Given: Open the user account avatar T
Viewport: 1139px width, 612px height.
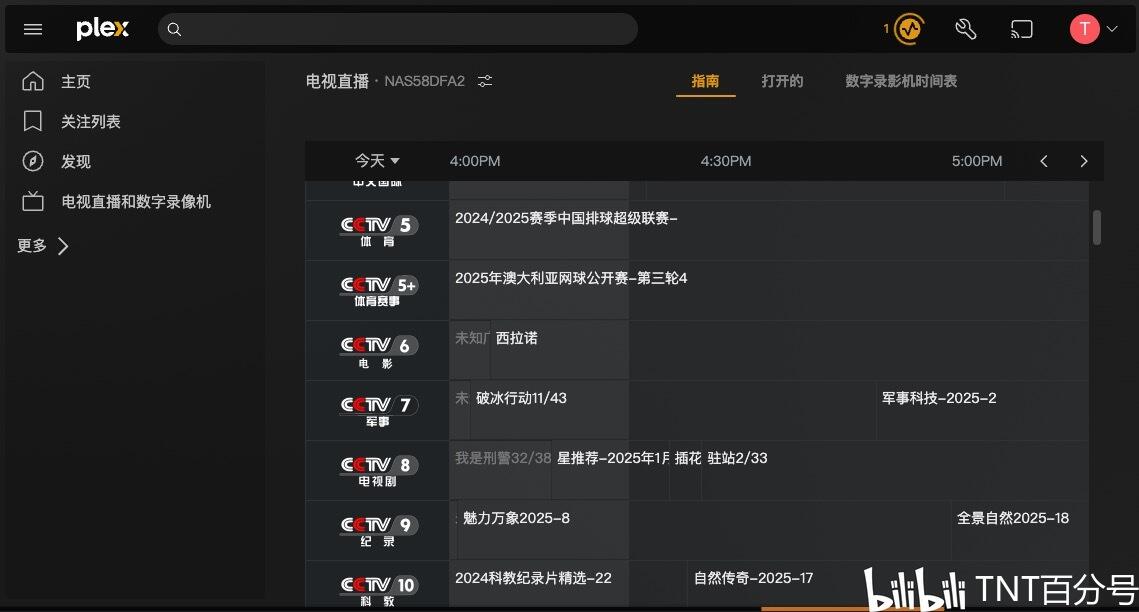Looking at the screenshot, I should 1085,29.
